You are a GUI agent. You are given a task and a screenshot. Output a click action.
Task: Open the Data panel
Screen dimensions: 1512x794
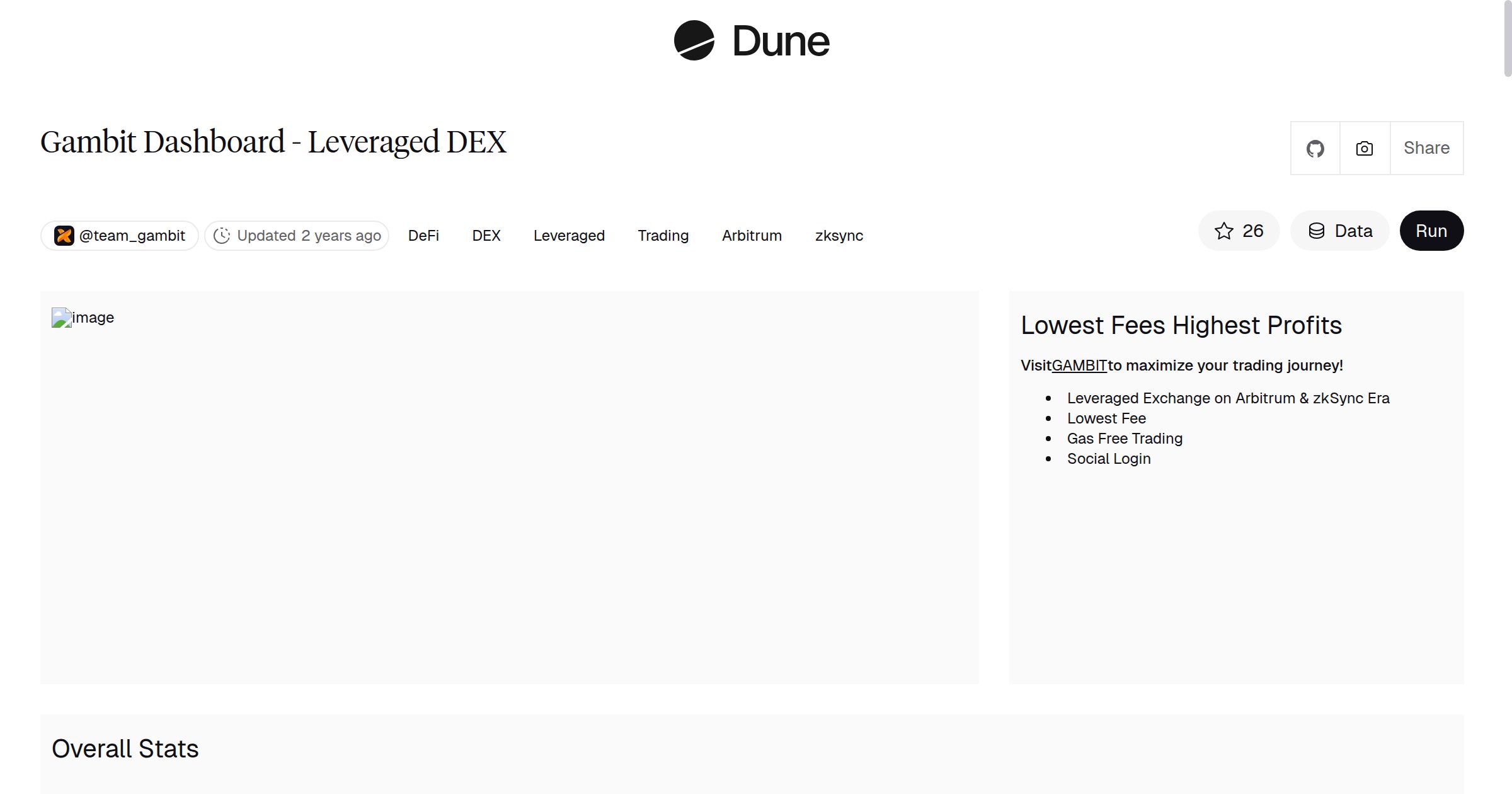(x=1339, y=231)
